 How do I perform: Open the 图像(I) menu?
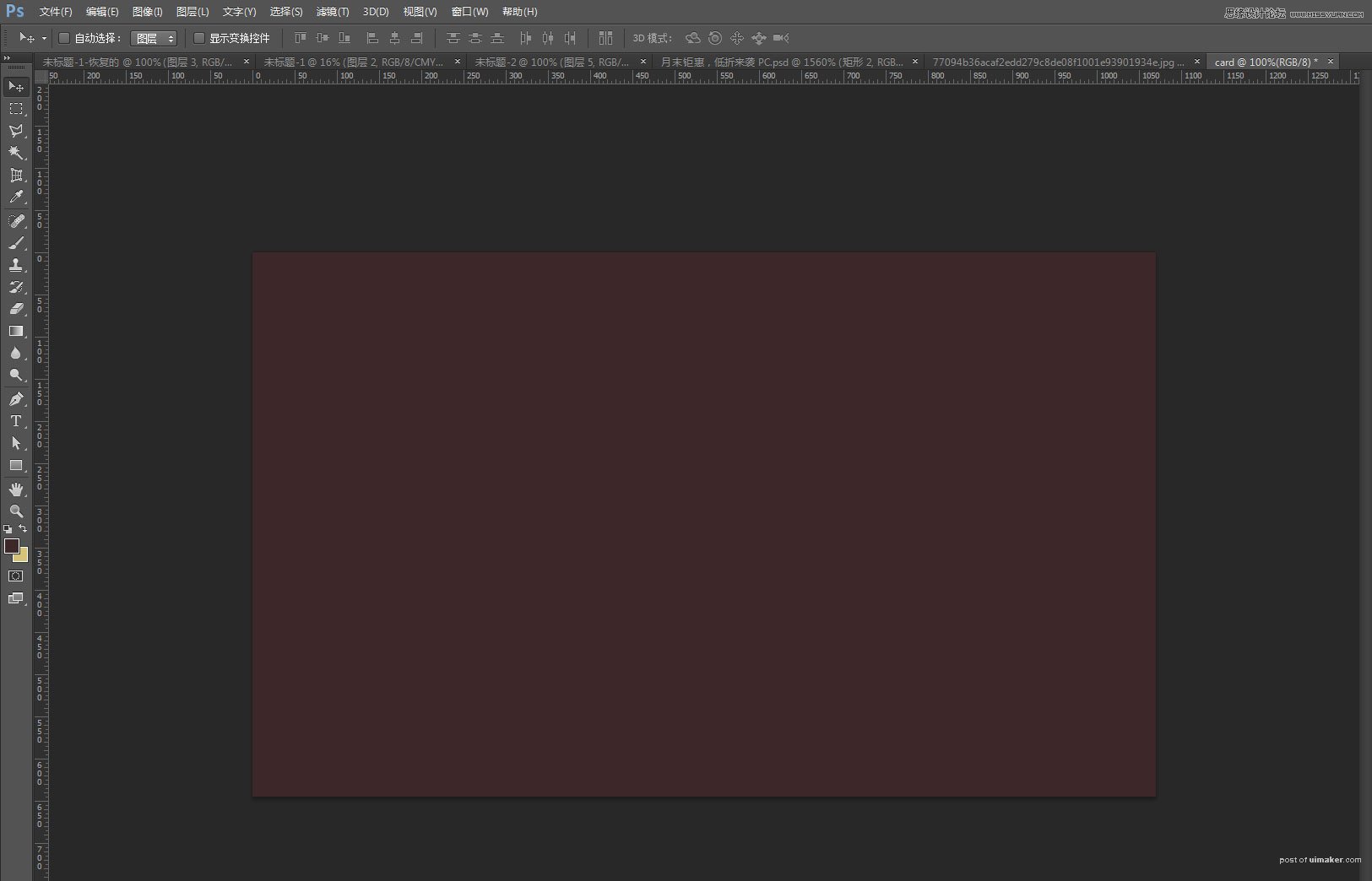pyautogui.click(x=148, y=12)
